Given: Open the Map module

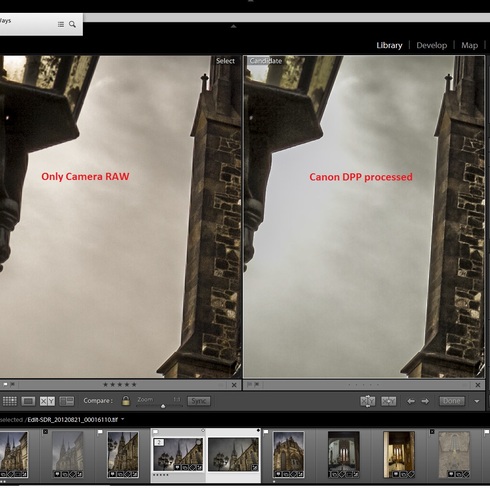Looking at the screenshot, I should [x=469, y=45].
